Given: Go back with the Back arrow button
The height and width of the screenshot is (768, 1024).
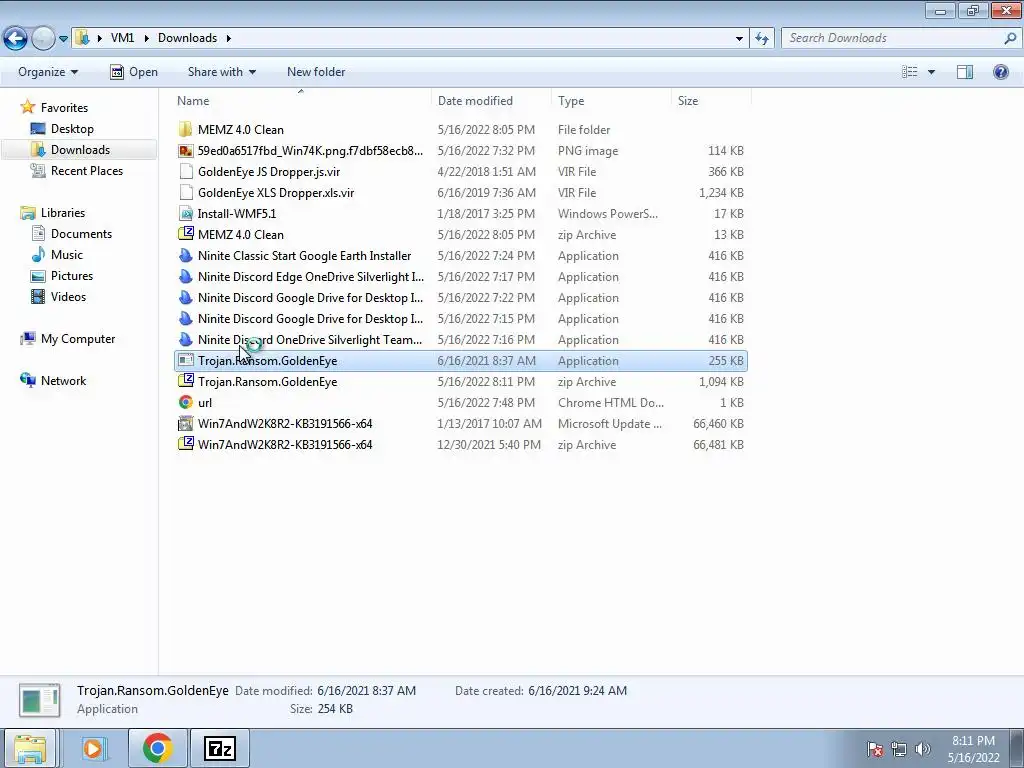Looking at the screenshot, I should pos(16,39).
